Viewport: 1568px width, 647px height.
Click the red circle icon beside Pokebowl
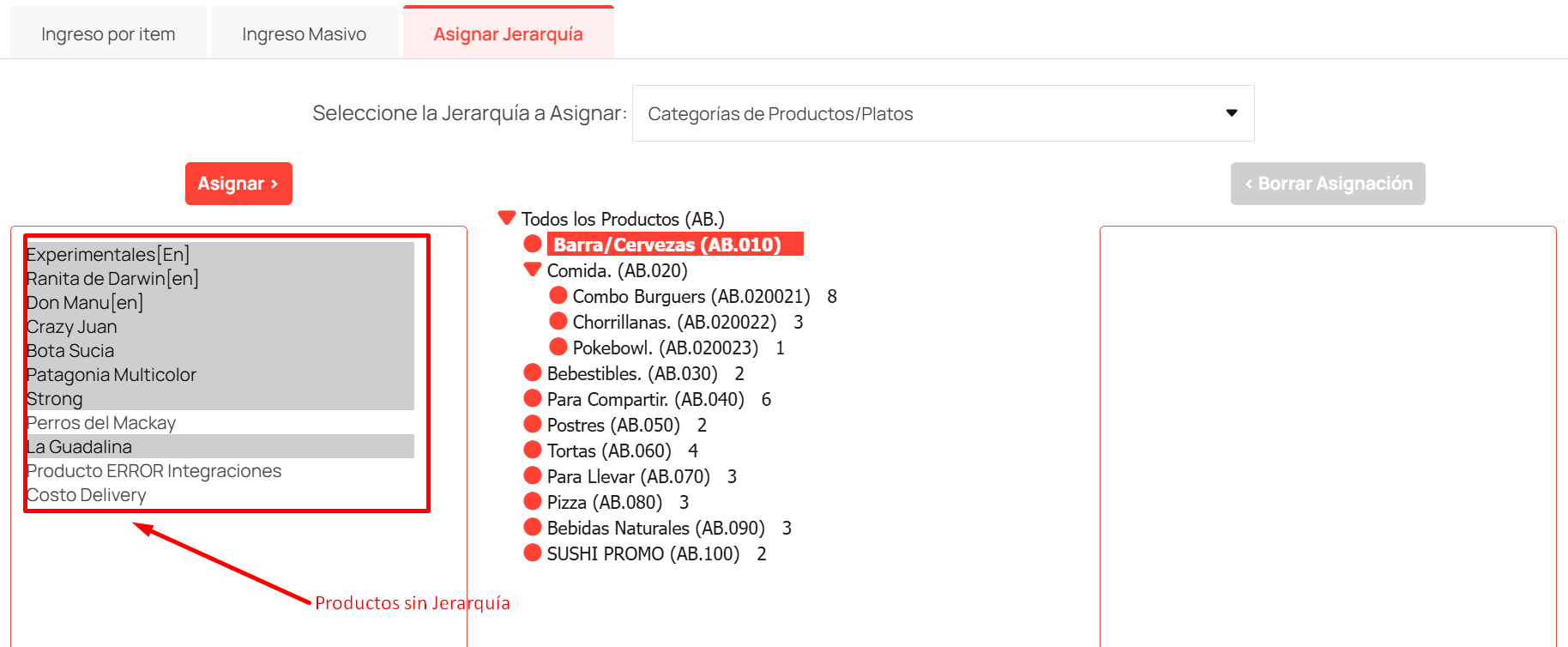point(558,348)
